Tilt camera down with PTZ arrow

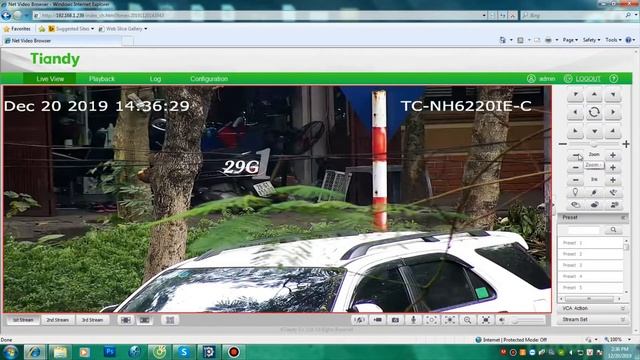coord(594,131)
